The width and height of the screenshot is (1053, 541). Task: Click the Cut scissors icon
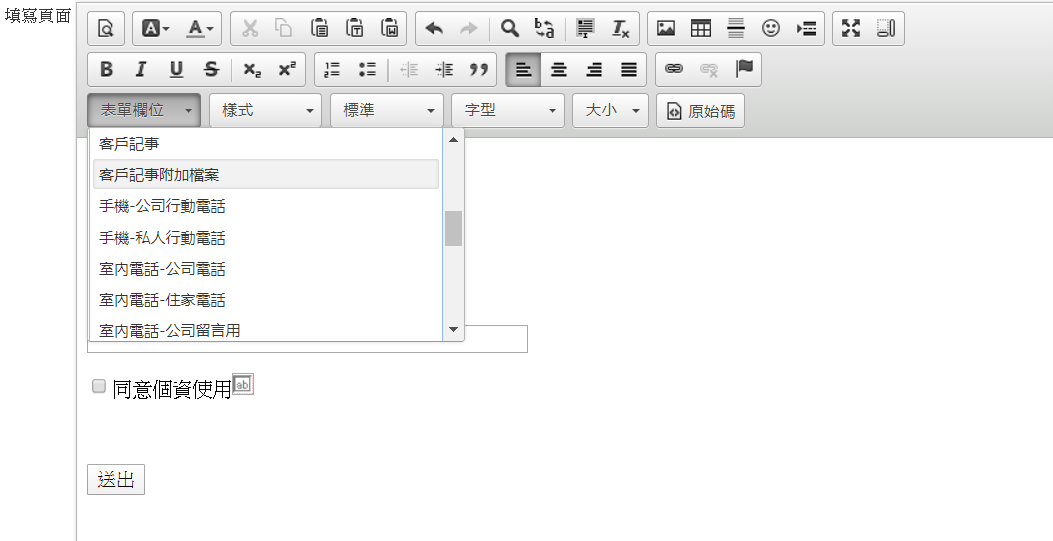(x=250, y=28)
